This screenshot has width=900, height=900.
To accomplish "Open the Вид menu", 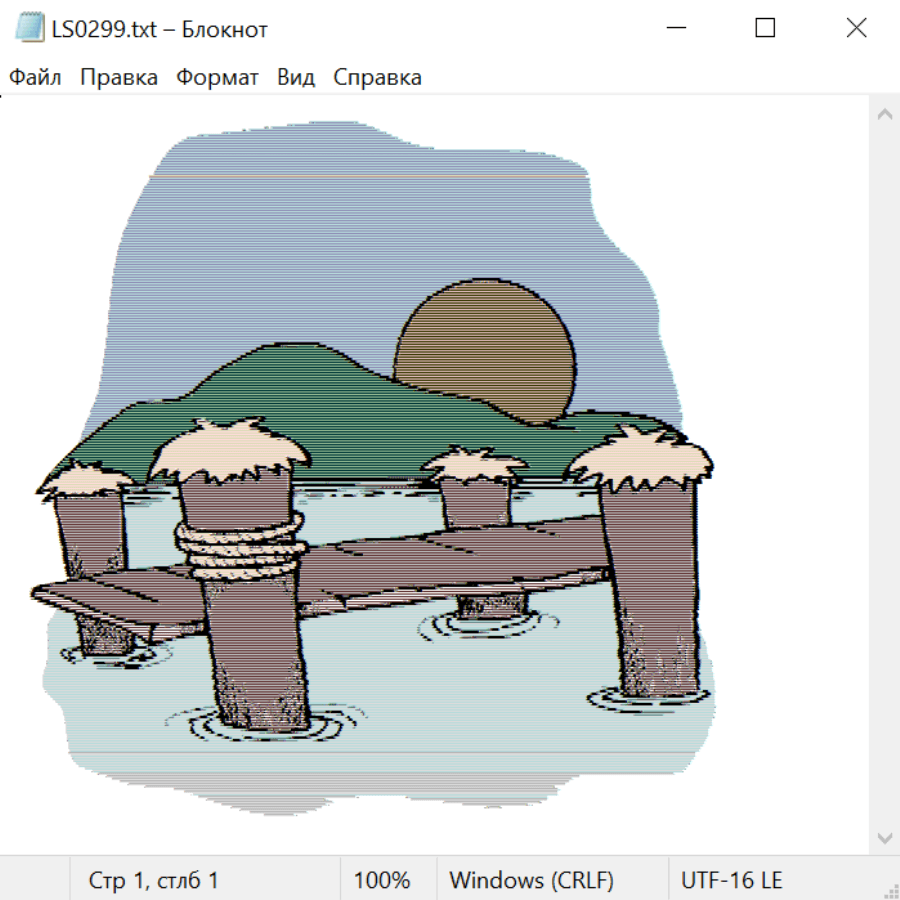I will [296, 78].
